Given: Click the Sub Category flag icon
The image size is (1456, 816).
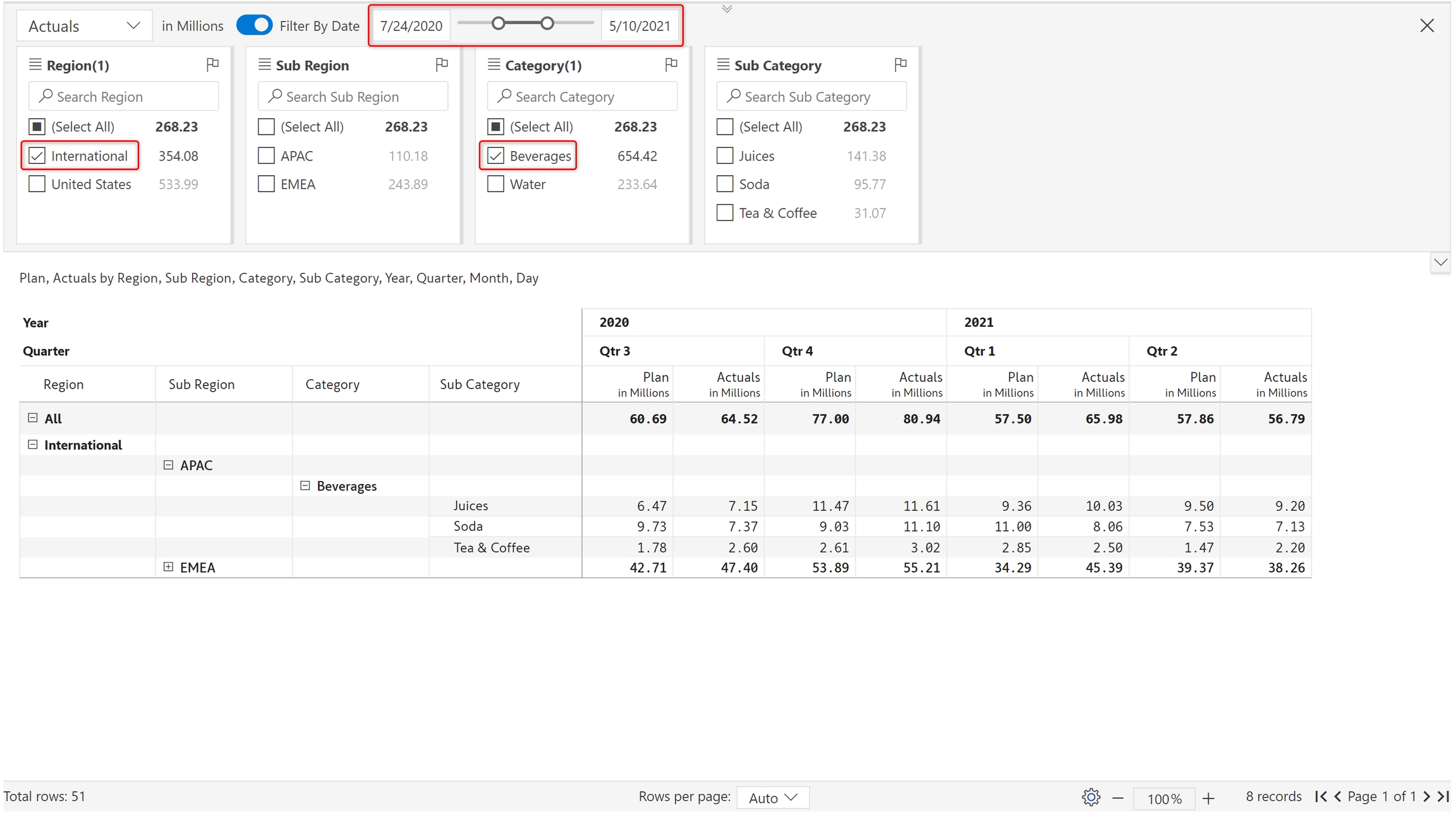Looking at the screenshot, I should pyautogui.click(x=901, y=64).
